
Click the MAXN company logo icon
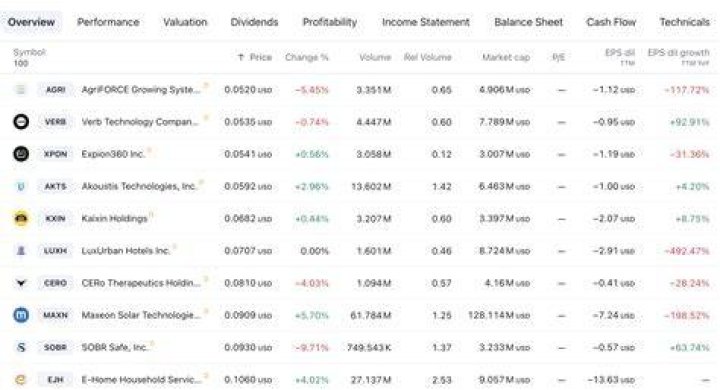(x=21, y=315)
